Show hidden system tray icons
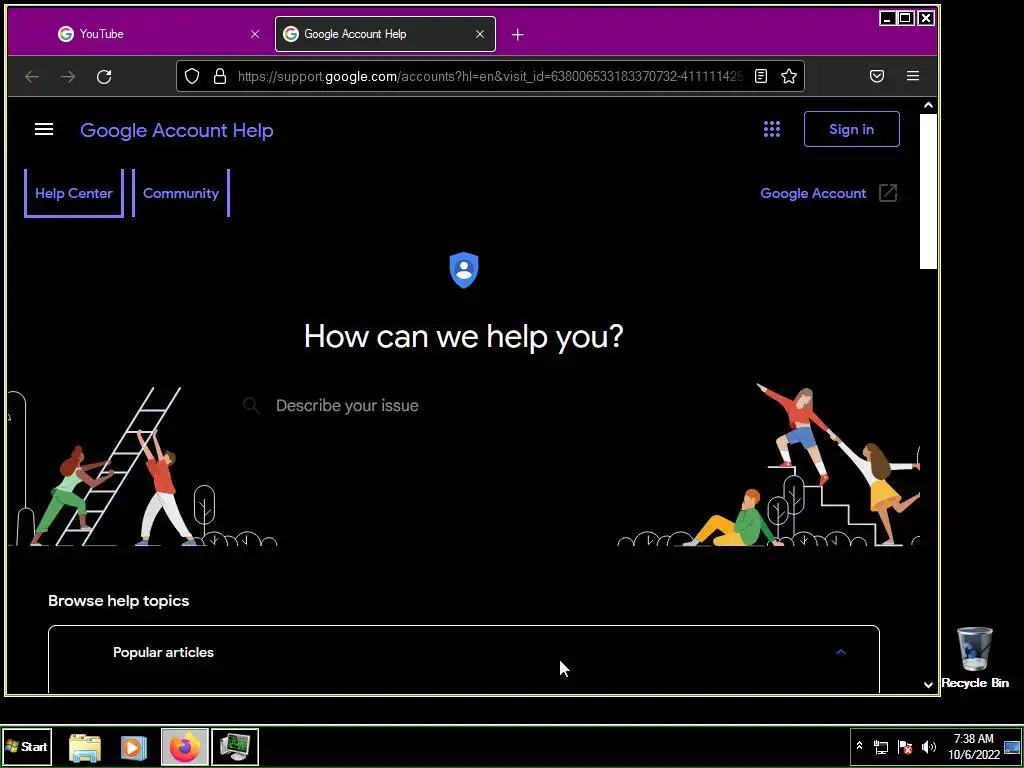Viewport: 1024px width, 768px height. 859,746
